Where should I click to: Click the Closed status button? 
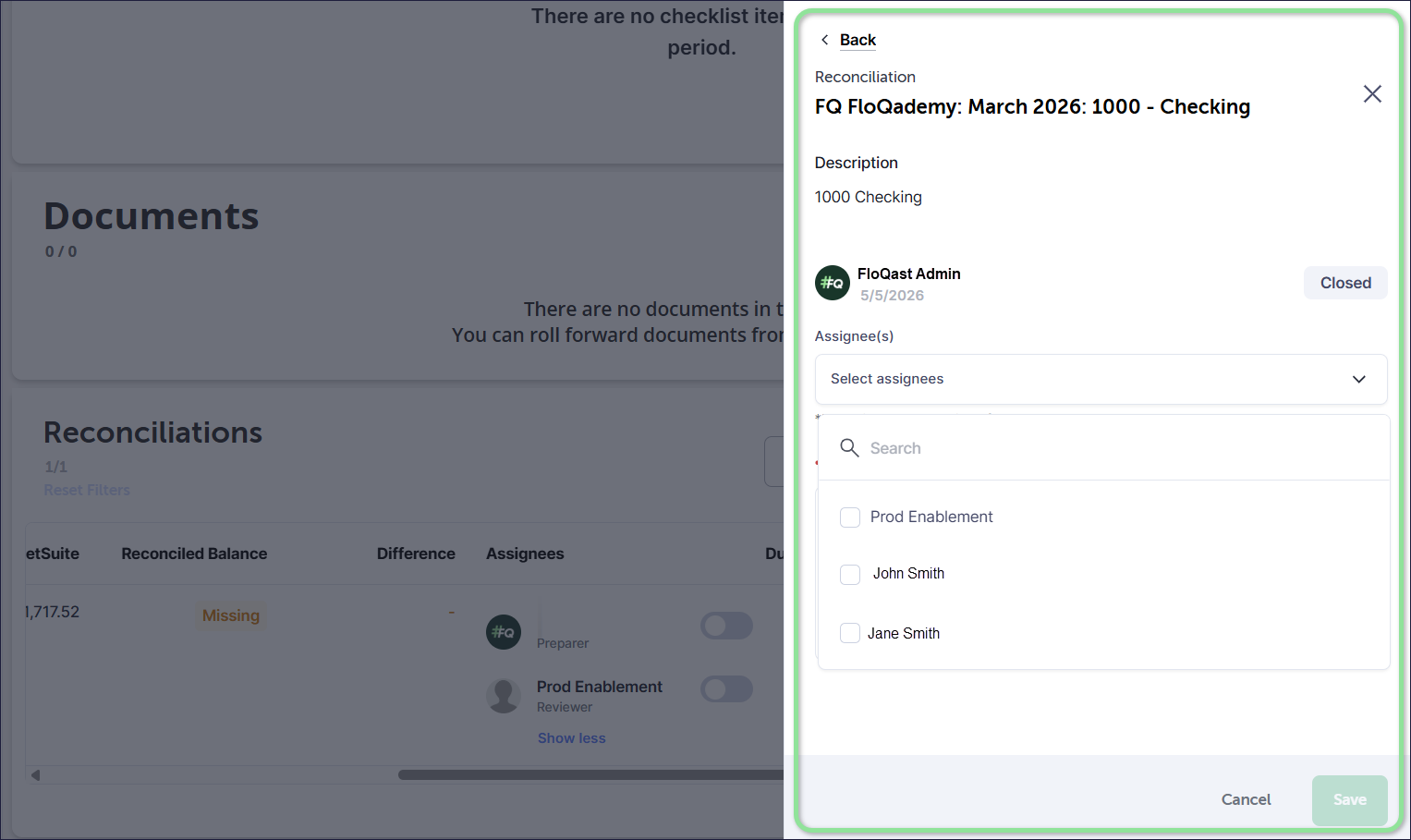pyautogui.click(x=1345, y=283)
